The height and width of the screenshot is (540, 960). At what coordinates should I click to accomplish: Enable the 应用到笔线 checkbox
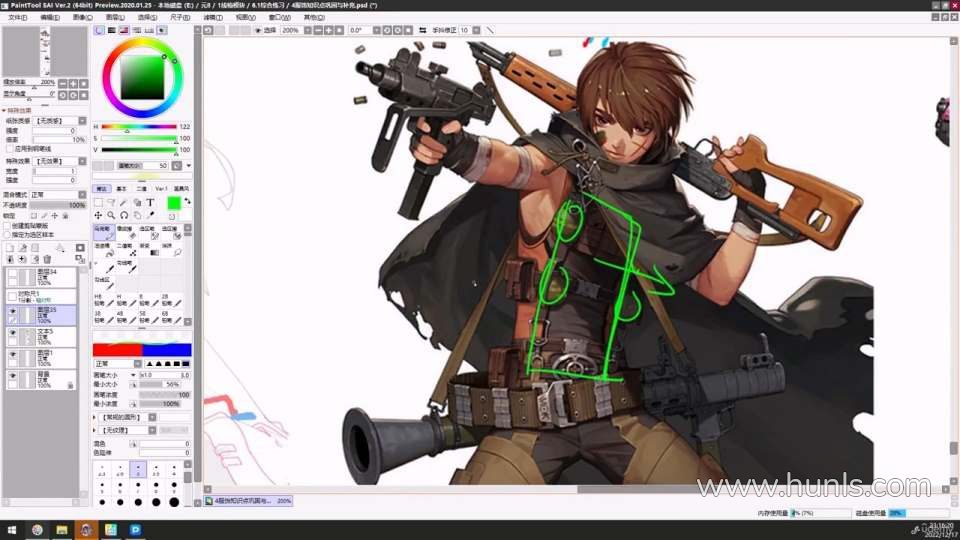(x=10, y=148)
